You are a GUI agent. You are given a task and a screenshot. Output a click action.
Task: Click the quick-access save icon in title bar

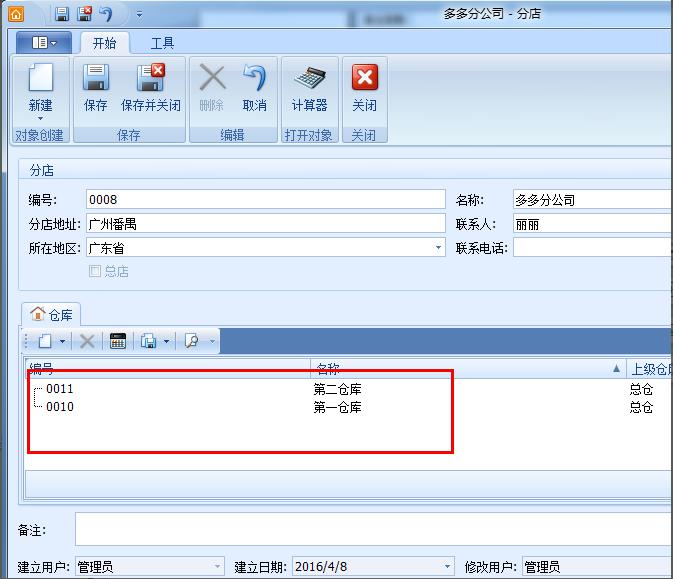coord(62,14)
